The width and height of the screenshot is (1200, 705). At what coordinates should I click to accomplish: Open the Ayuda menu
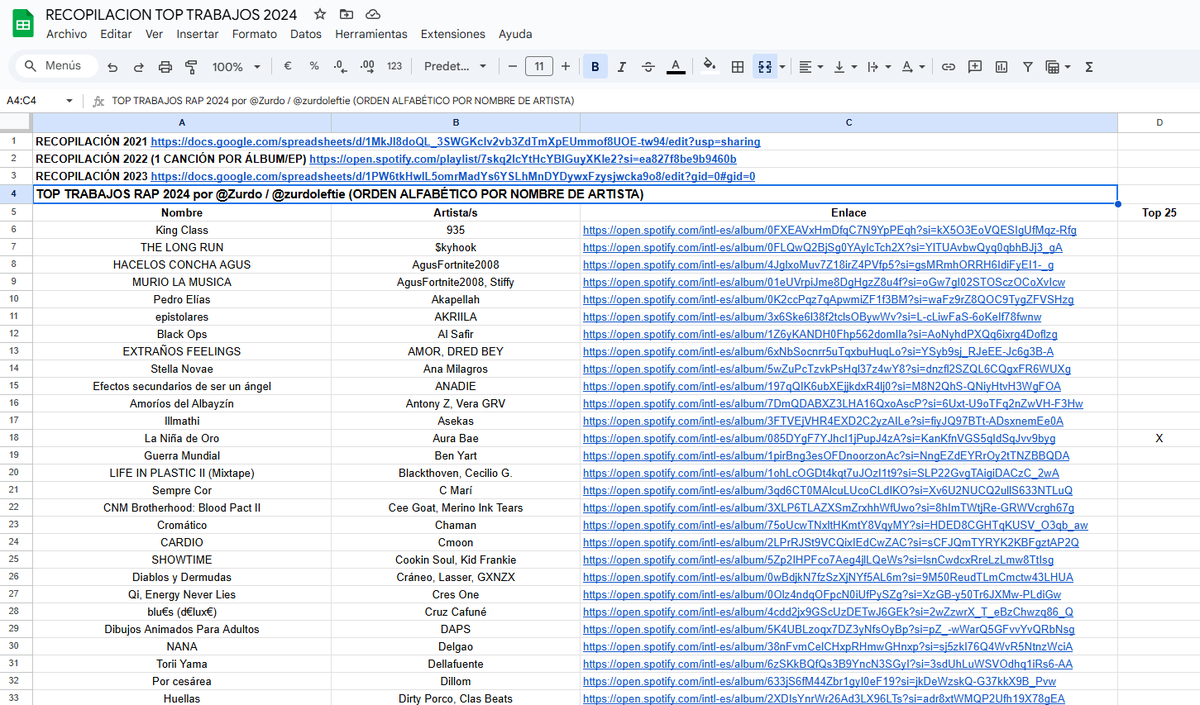click(x=515, y=34)
